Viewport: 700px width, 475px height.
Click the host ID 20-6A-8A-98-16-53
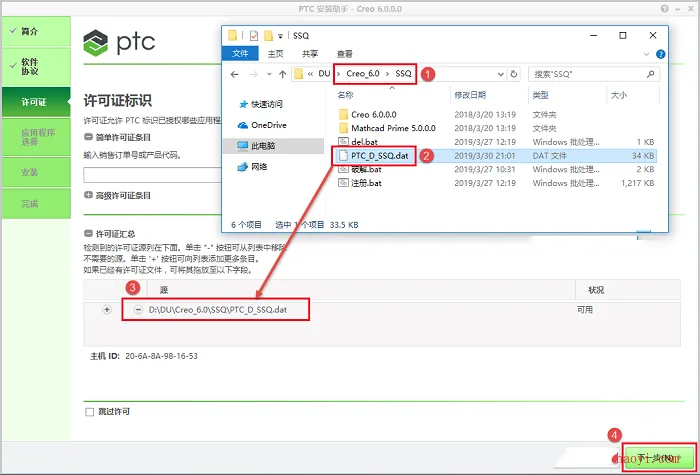(x=161, y=356)
